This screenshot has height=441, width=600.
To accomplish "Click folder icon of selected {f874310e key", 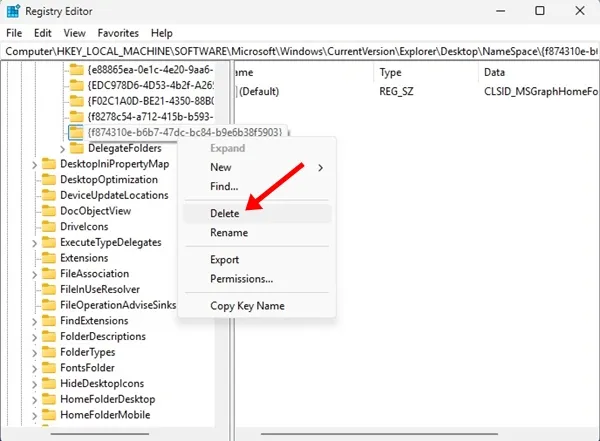I will 77,132.
